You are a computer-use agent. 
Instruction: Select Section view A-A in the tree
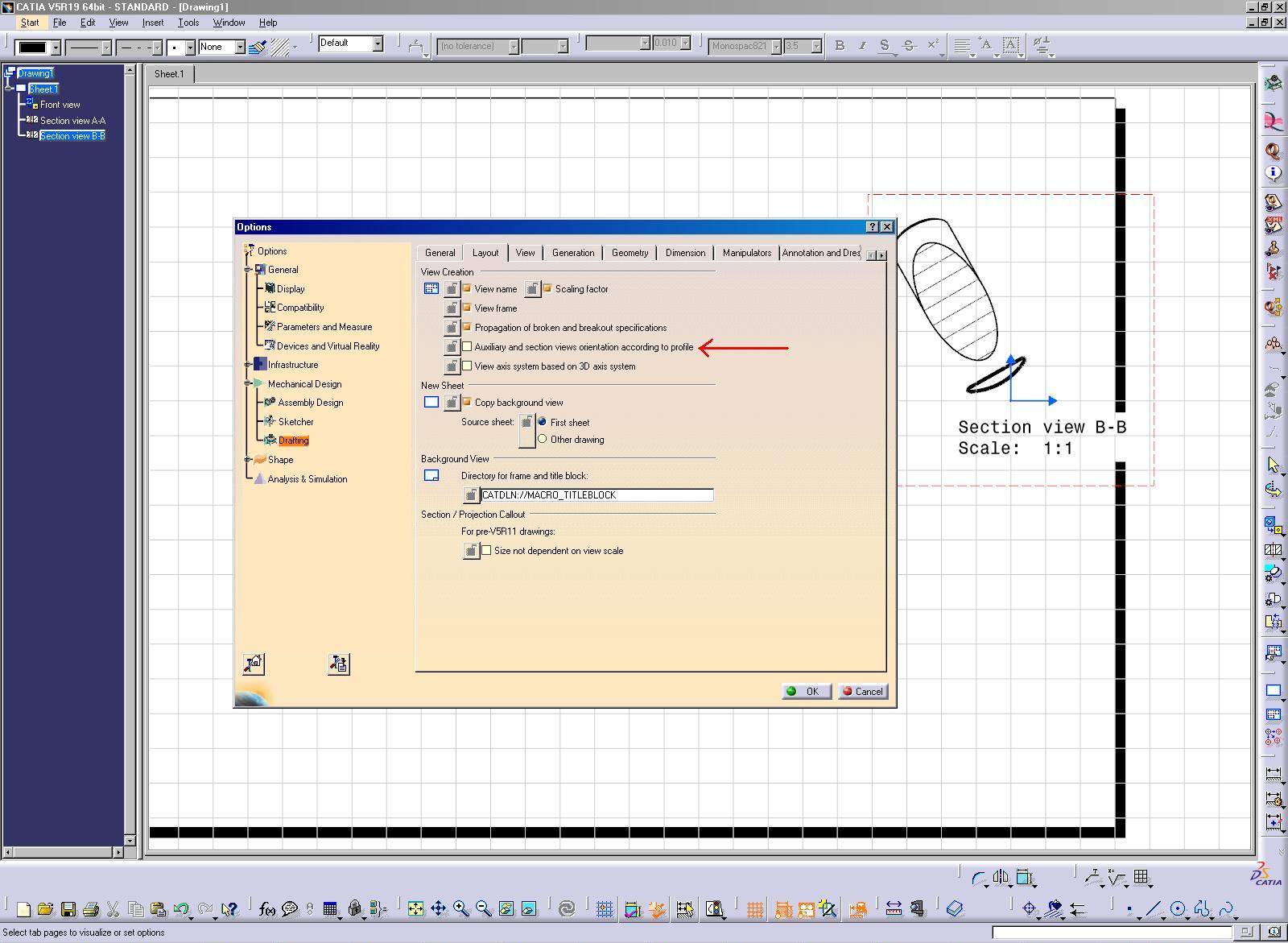[72, 120]
